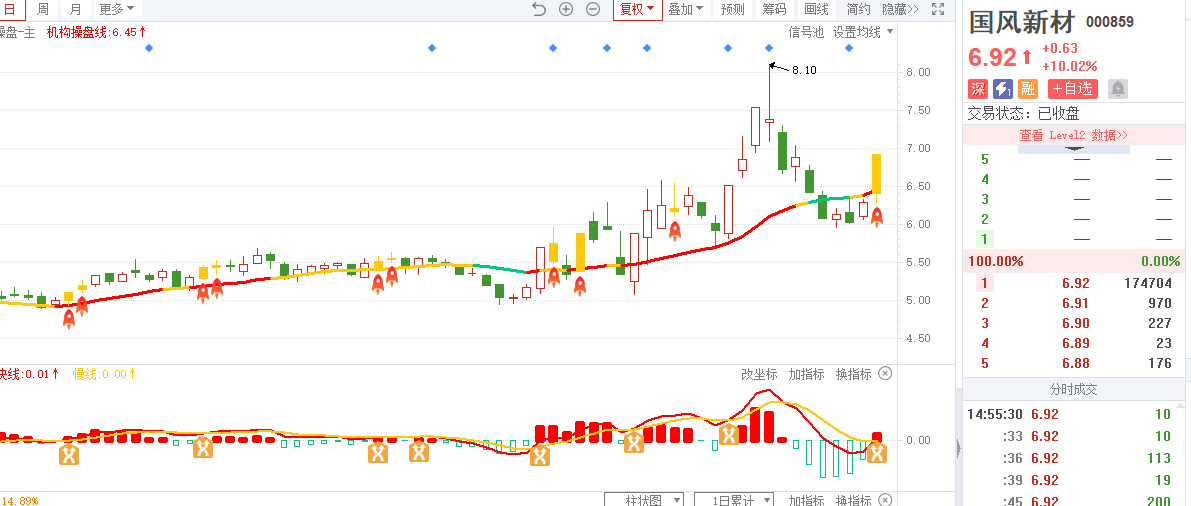Click the leftmost blue diamond signal marker
Viewport: 1191px width, 506px height.
click(149, 48)
